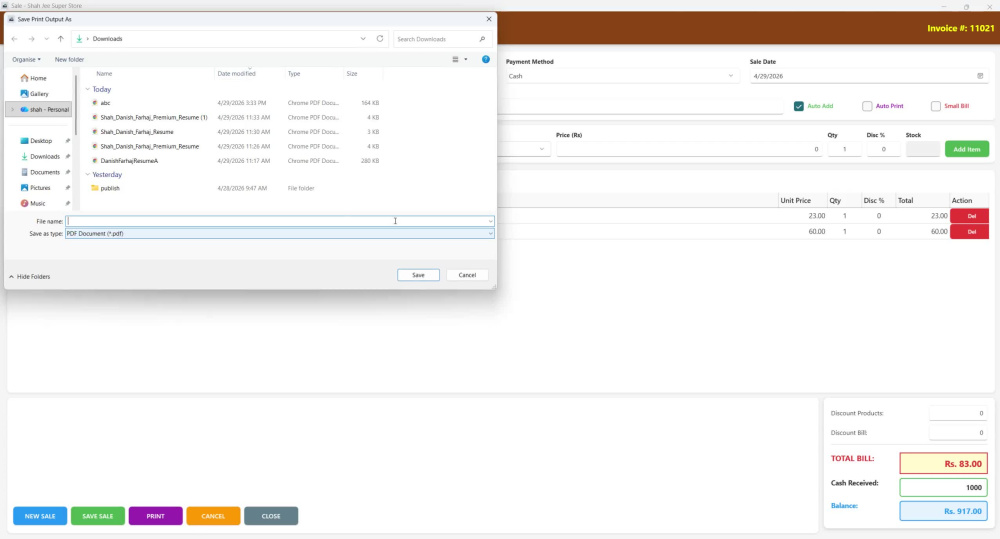Viewport: 1000px width, 539px height.
Task: Go up one folder level
Action: pyautogui.click(x=61, y=39)
